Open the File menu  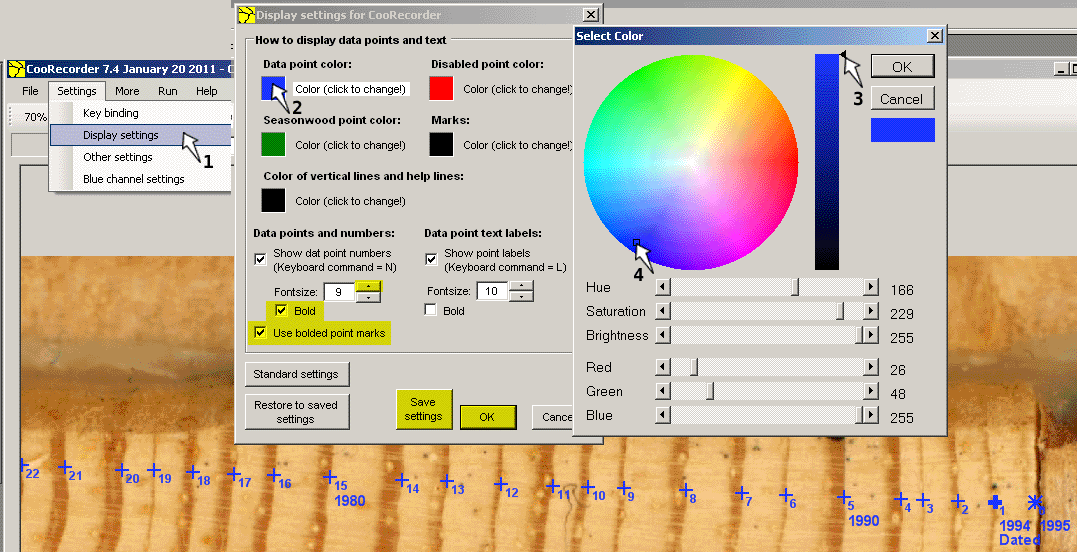coord(30,91)
